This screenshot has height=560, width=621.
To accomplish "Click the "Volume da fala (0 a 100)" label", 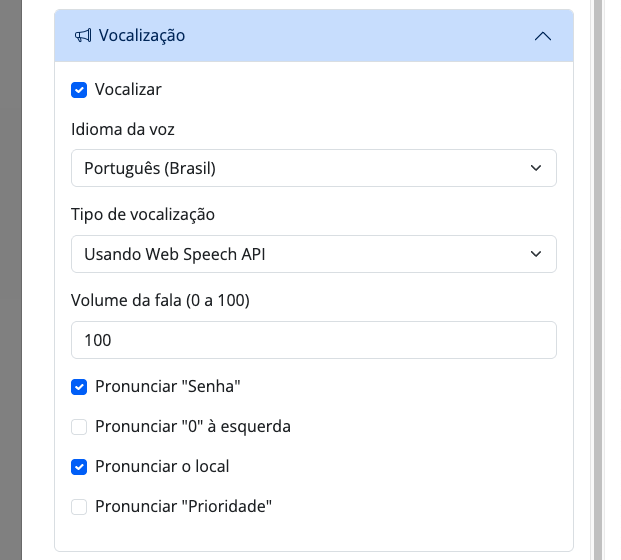I will click(160, 301).
